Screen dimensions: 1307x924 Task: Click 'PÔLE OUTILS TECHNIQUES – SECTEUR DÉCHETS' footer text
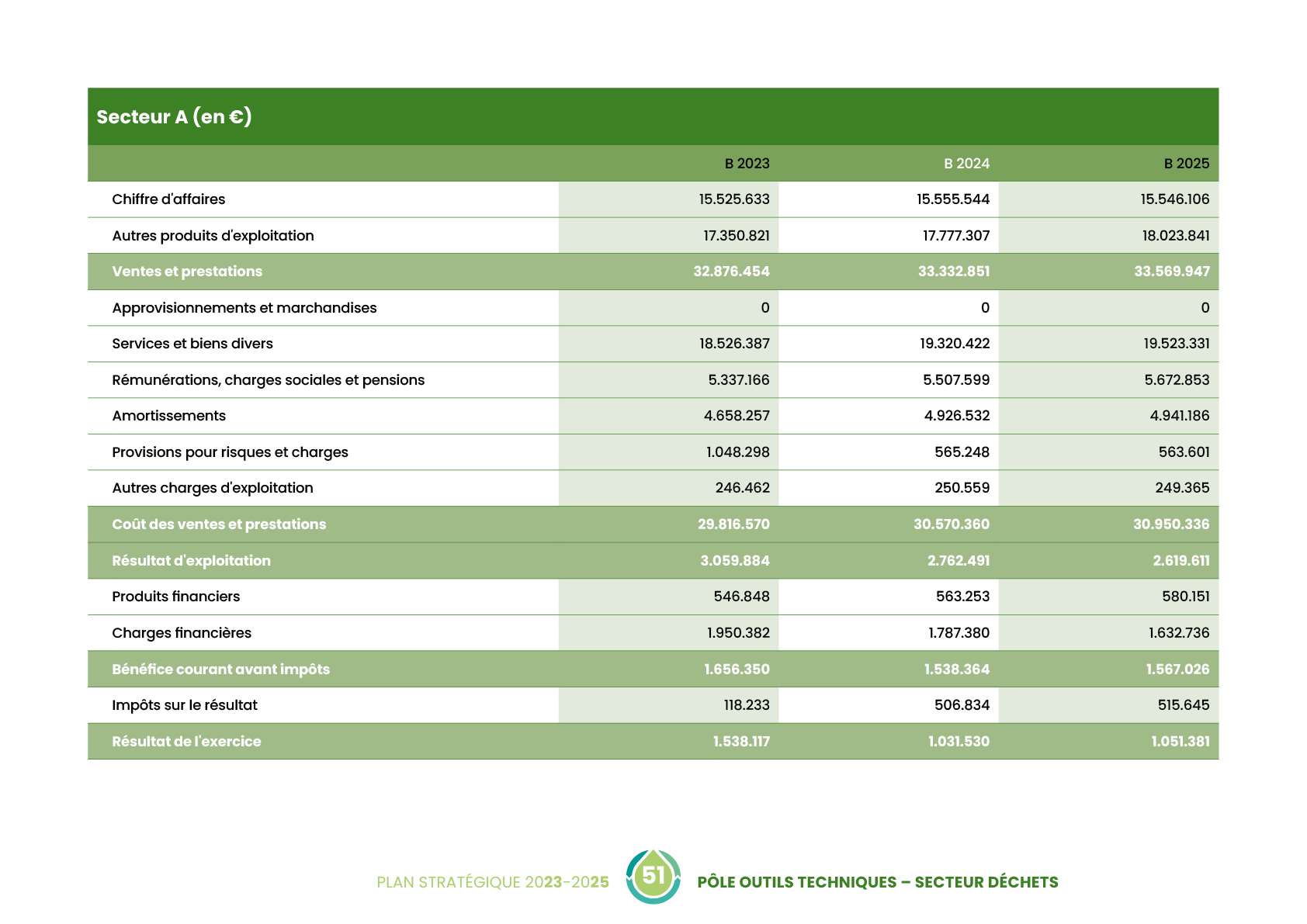877,882
